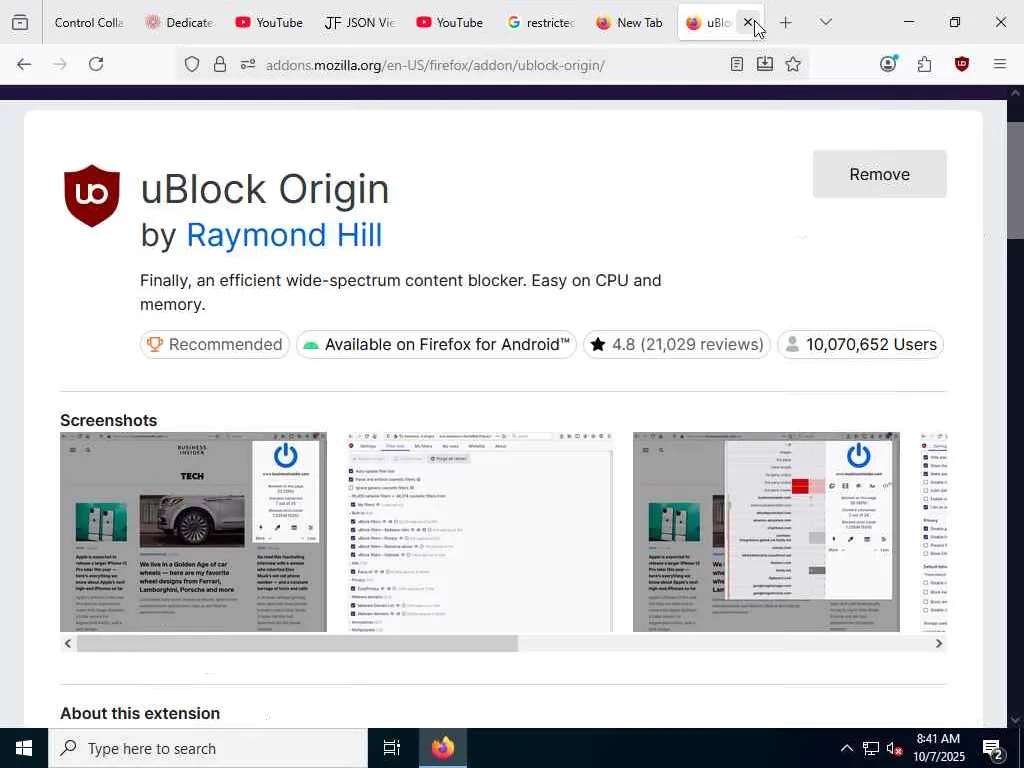Open the Firefox View icon
1024x768 pixels.
click(20, 22)
